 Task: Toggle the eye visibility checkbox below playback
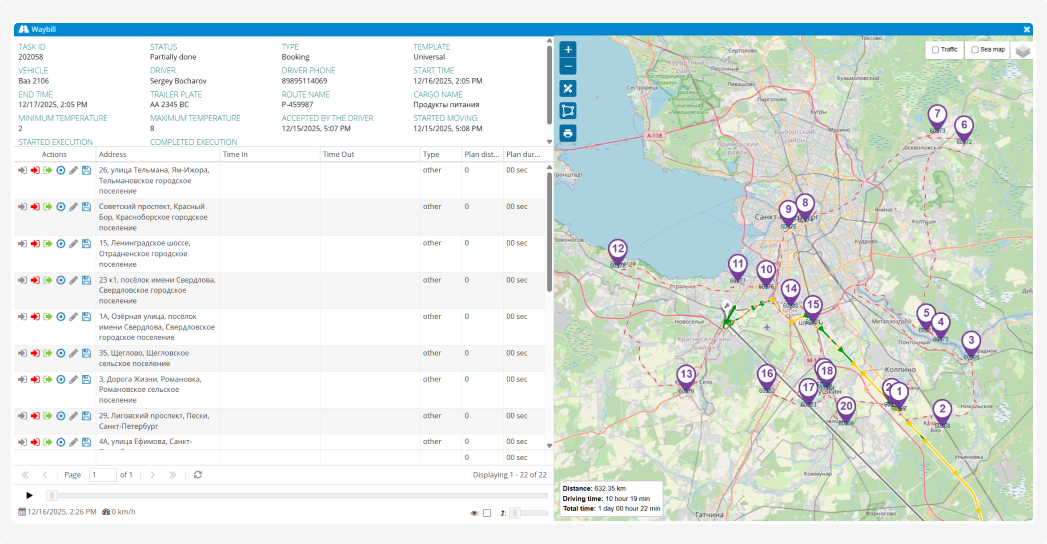(x=487, y=513)
